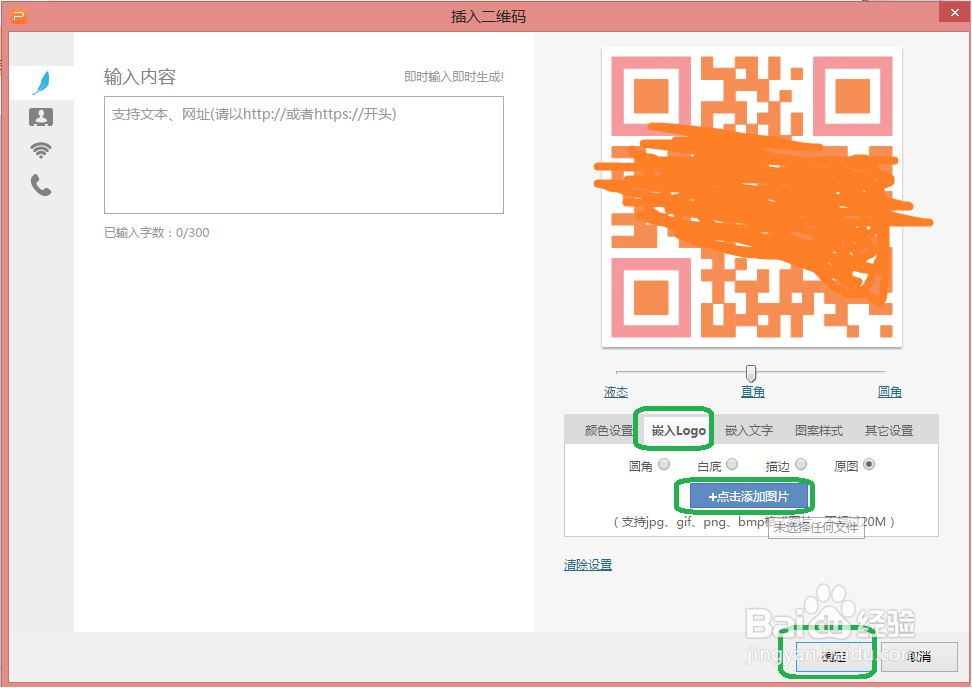Select the 白底 logo style radio
The width and height of the screenshot is (972, 688).
pos(732,464)
